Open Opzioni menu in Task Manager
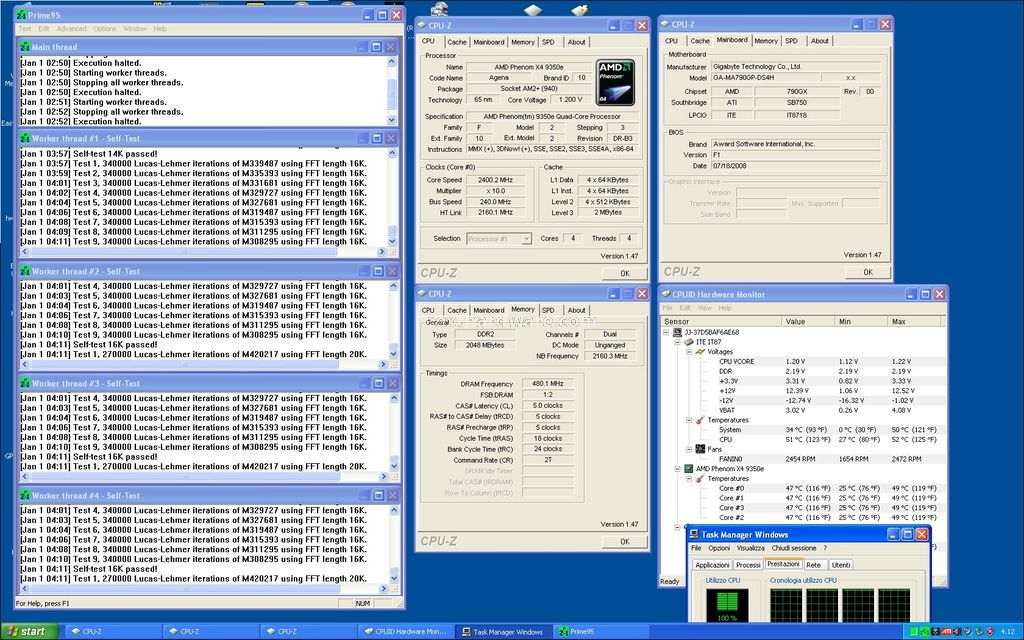This screenshot has width=1024, height=640. pos(719,548)
